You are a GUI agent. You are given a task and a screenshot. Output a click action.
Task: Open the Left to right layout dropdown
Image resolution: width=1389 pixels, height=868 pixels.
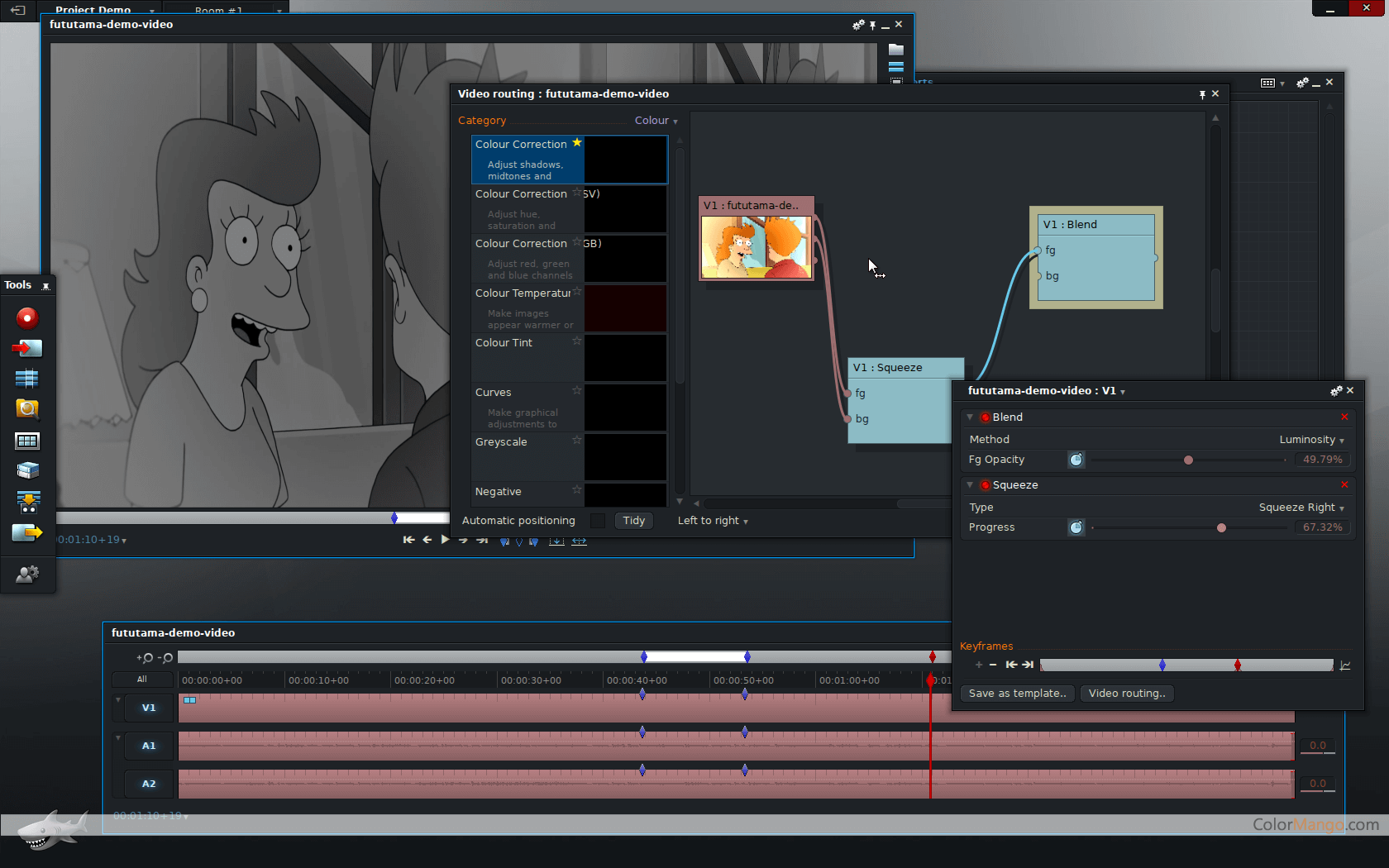click(713, 521)
